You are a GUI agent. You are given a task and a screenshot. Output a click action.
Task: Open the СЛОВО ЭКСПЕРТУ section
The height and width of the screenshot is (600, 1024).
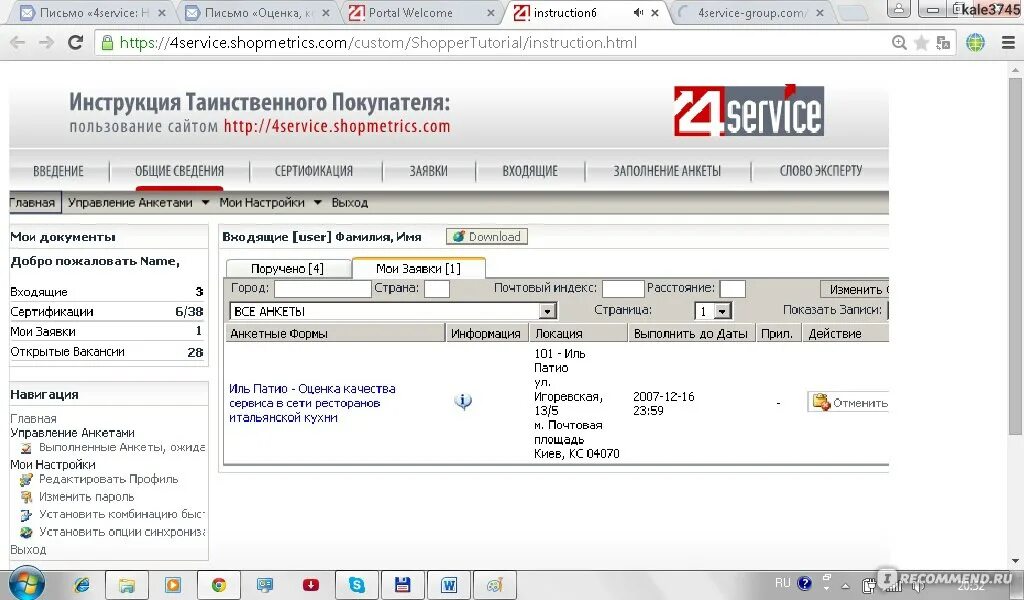pyautogui.click(x=821, y=171)
